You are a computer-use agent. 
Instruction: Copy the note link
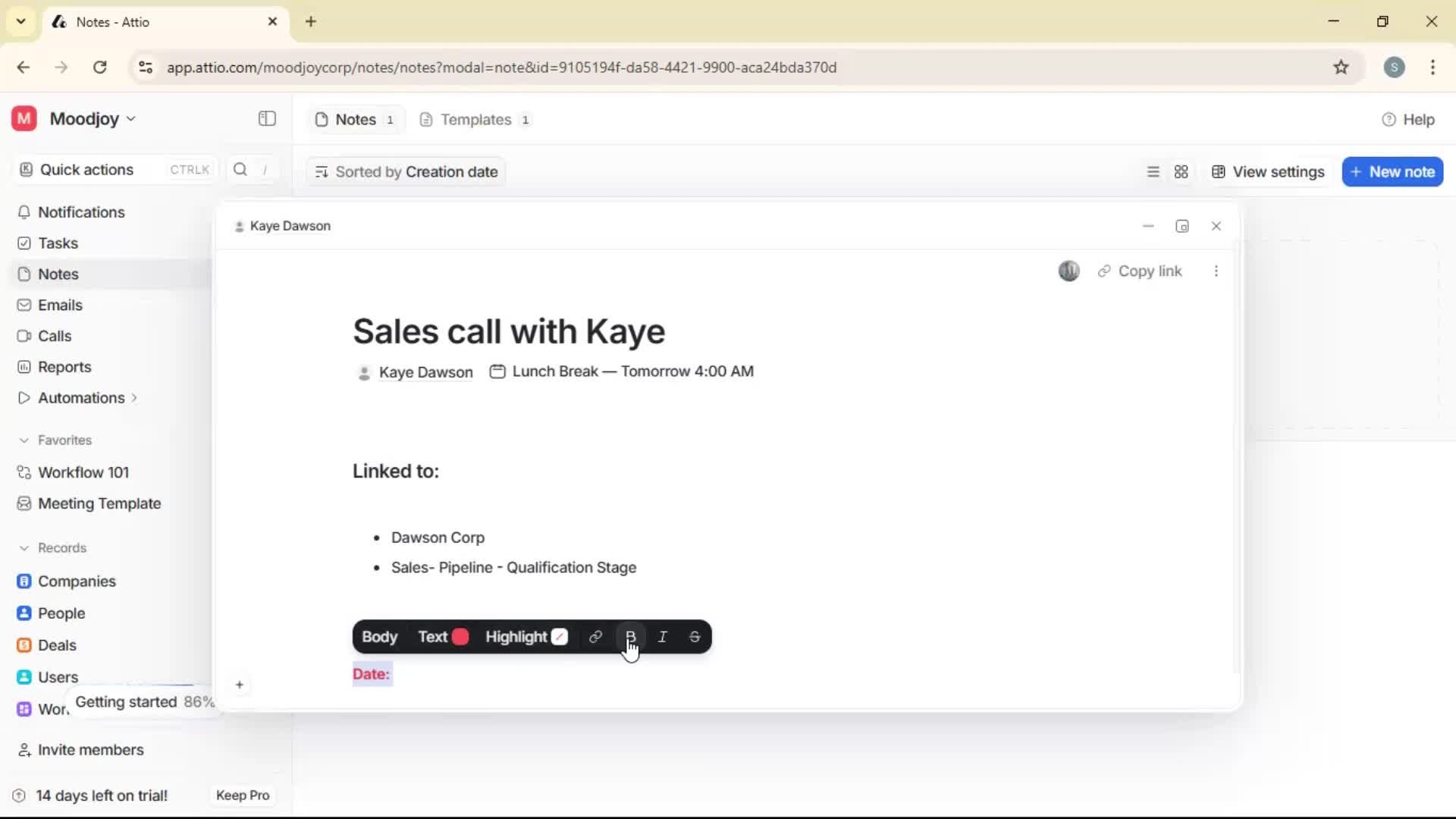(1141, 271)
